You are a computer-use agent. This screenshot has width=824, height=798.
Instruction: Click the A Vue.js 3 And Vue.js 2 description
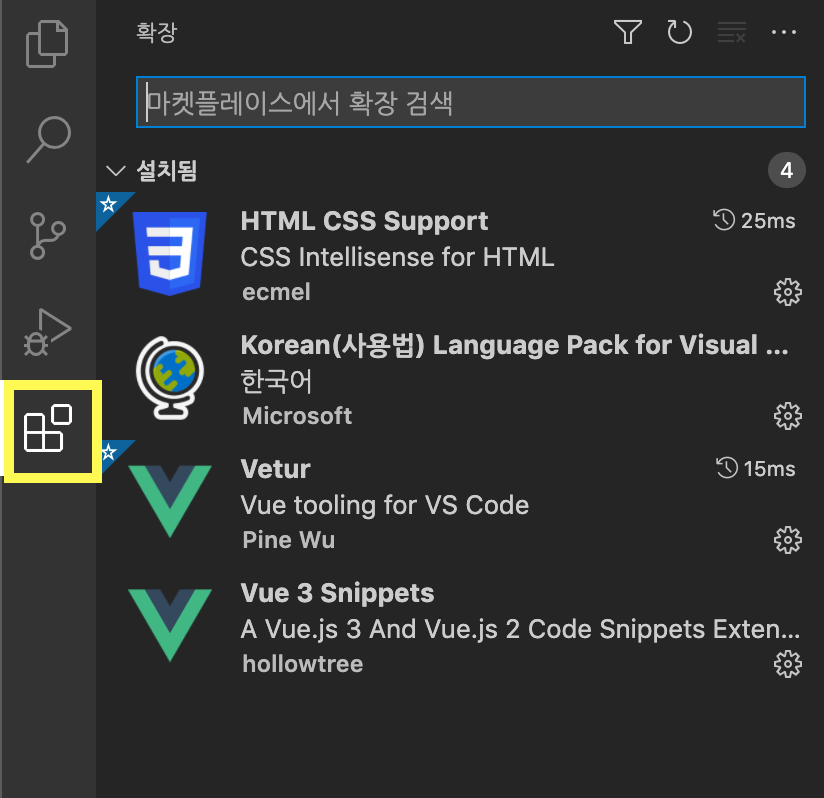pos(520,629)
